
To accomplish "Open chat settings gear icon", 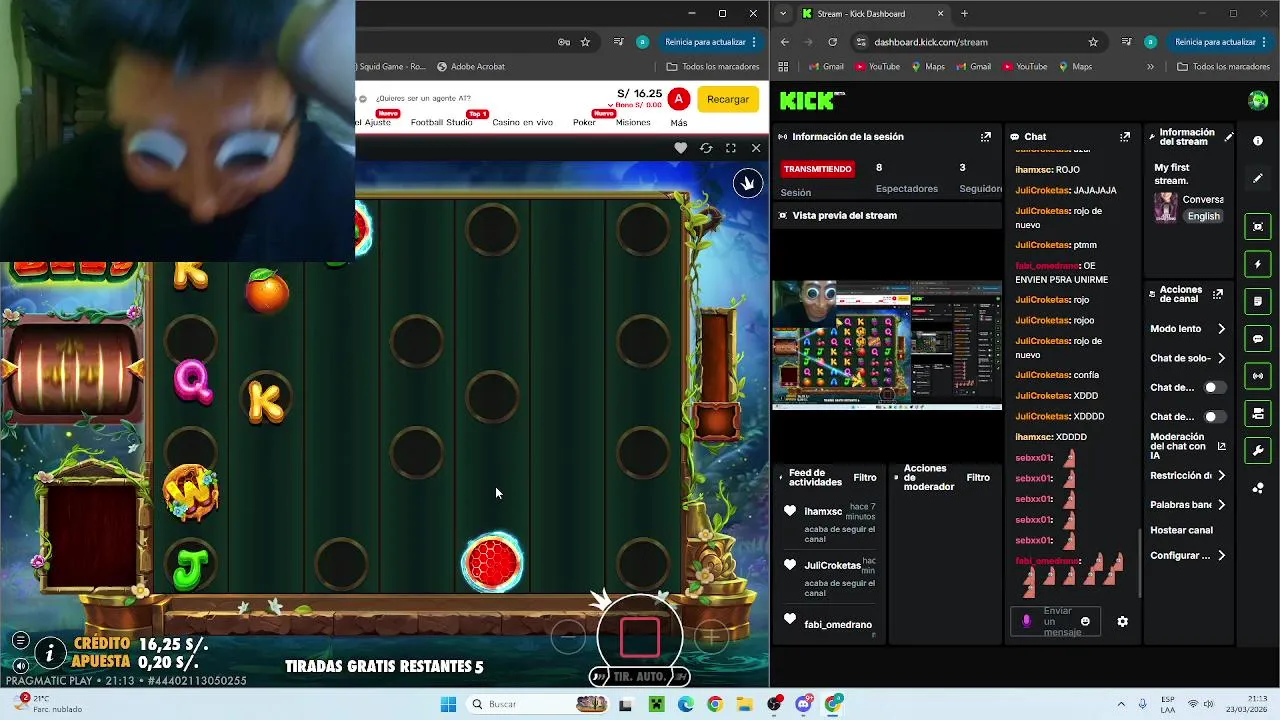I will click(1122, 621).
